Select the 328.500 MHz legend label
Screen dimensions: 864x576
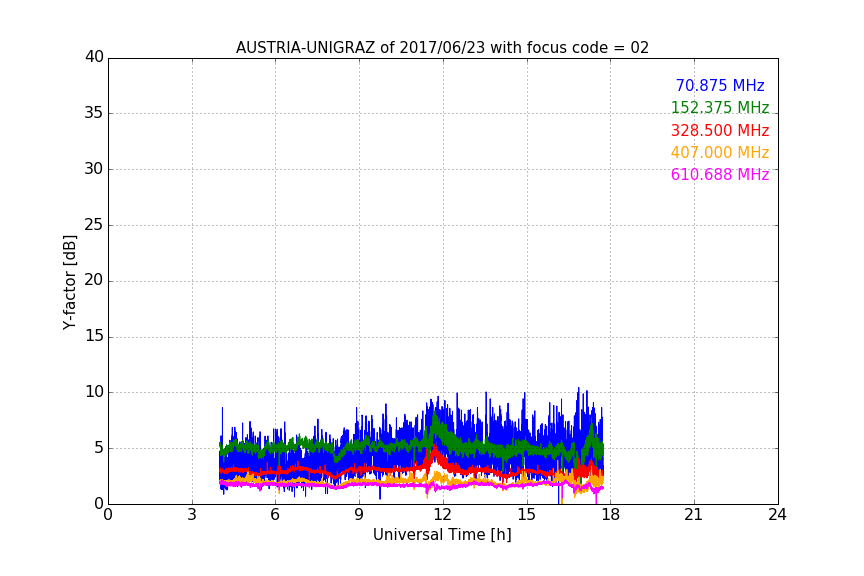pos(720,130)
